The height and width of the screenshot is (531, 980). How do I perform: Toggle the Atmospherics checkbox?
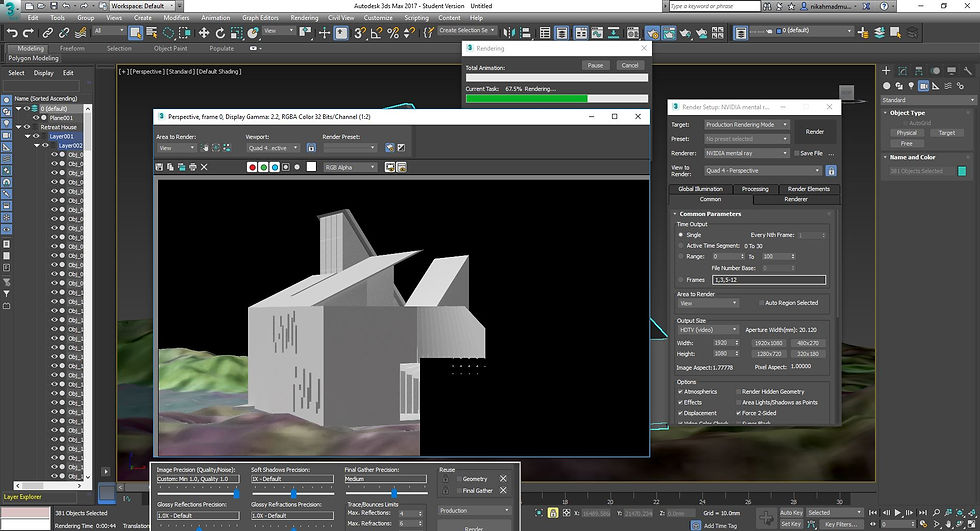(681, 392)
